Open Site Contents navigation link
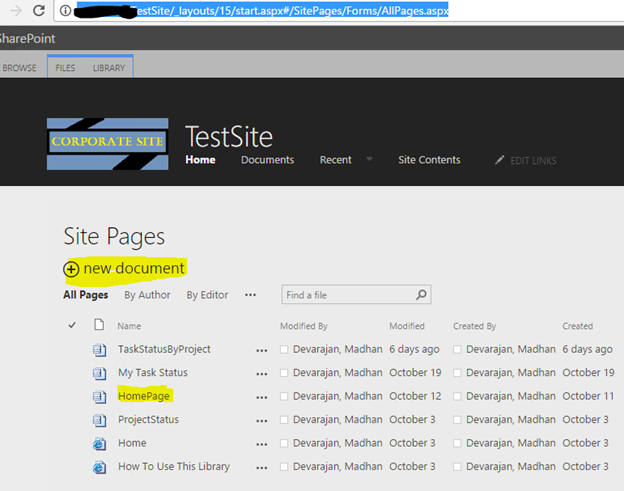Viewport: 624px width, 491px height. pos(429,160)
